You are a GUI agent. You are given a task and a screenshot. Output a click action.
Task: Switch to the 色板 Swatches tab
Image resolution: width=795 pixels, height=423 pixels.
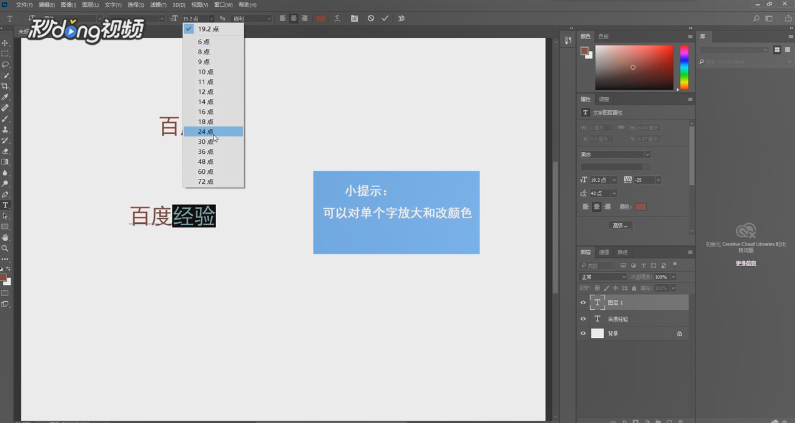tap(603, 37)
